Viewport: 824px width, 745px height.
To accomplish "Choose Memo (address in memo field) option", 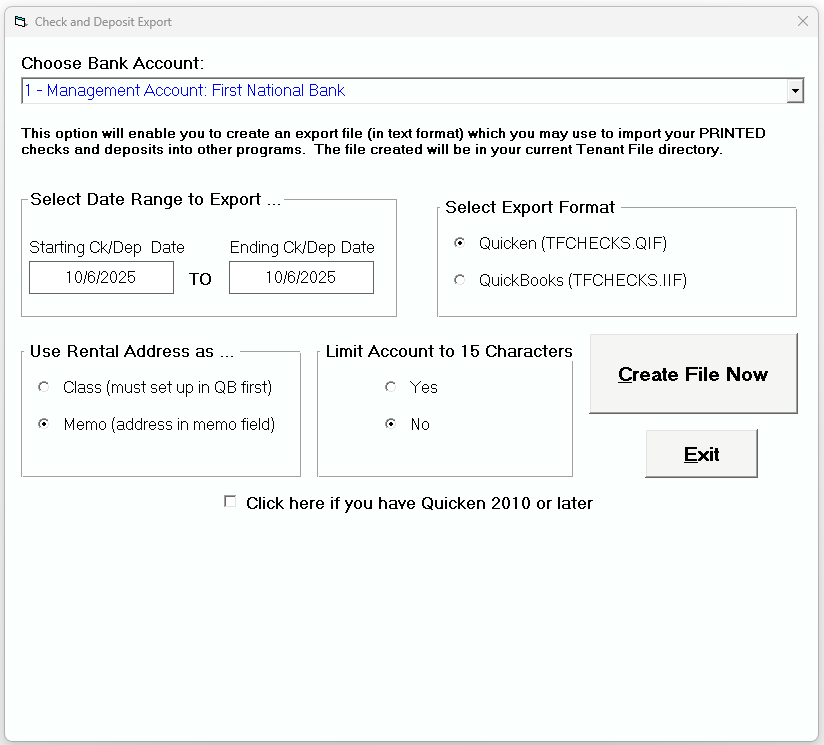I will click(x=42, y=423).
